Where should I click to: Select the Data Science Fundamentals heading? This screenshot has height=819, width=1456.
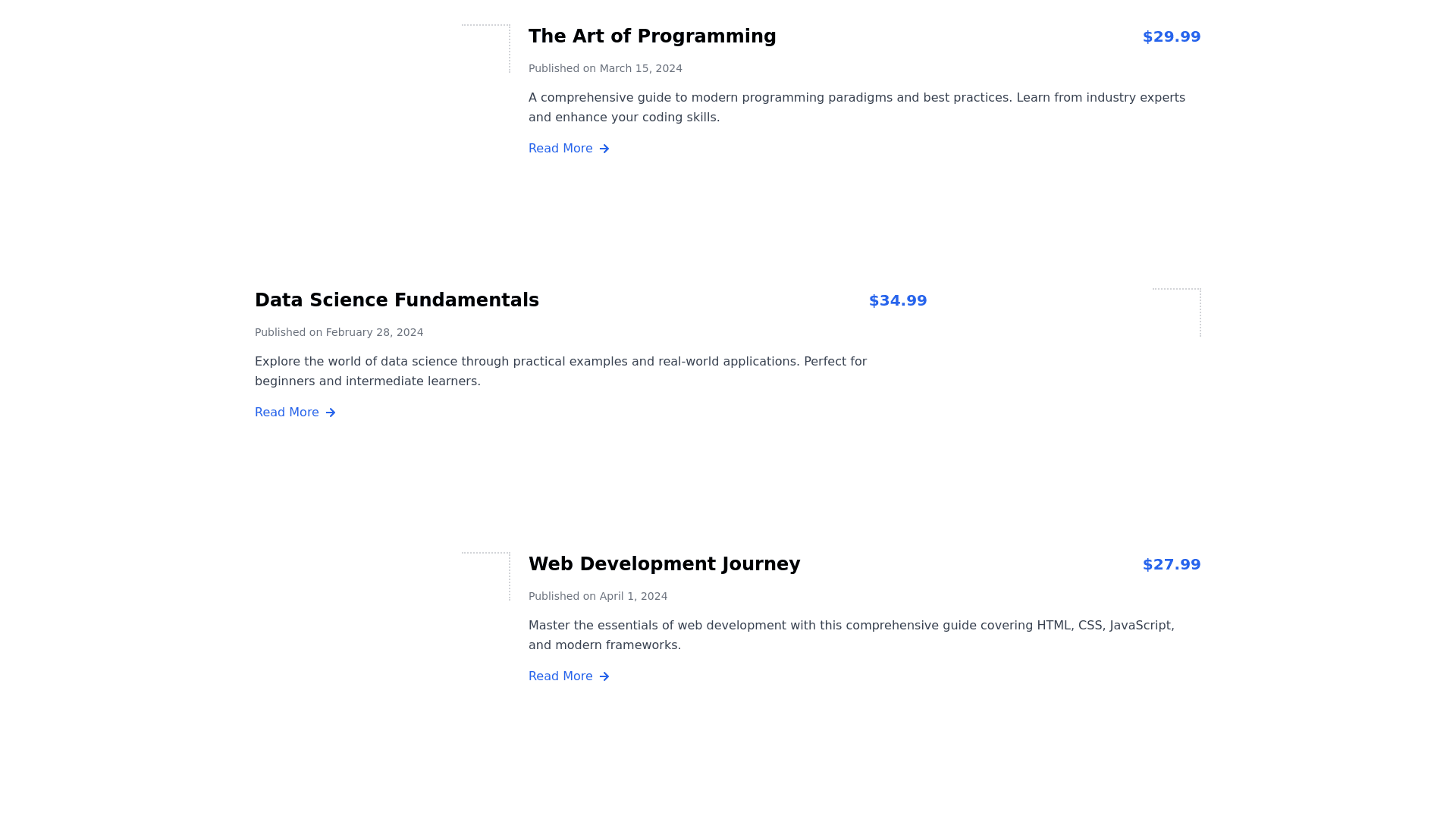coord(397,300)
